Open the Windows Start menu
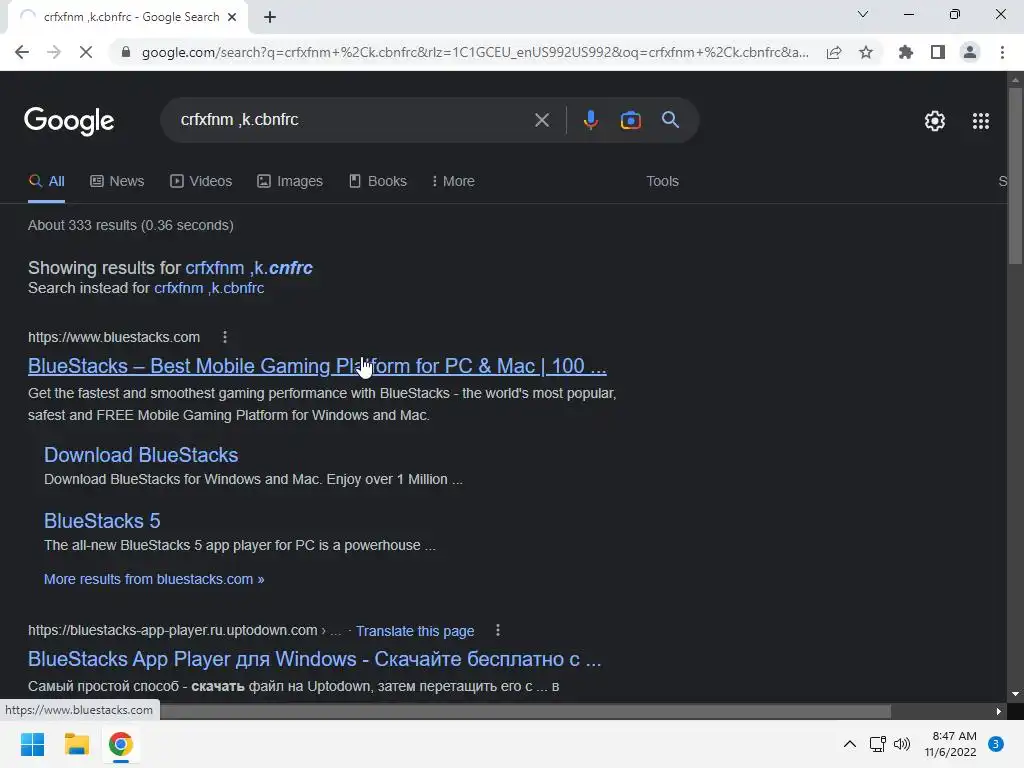The image size is (1024, 768). [33, 744]
